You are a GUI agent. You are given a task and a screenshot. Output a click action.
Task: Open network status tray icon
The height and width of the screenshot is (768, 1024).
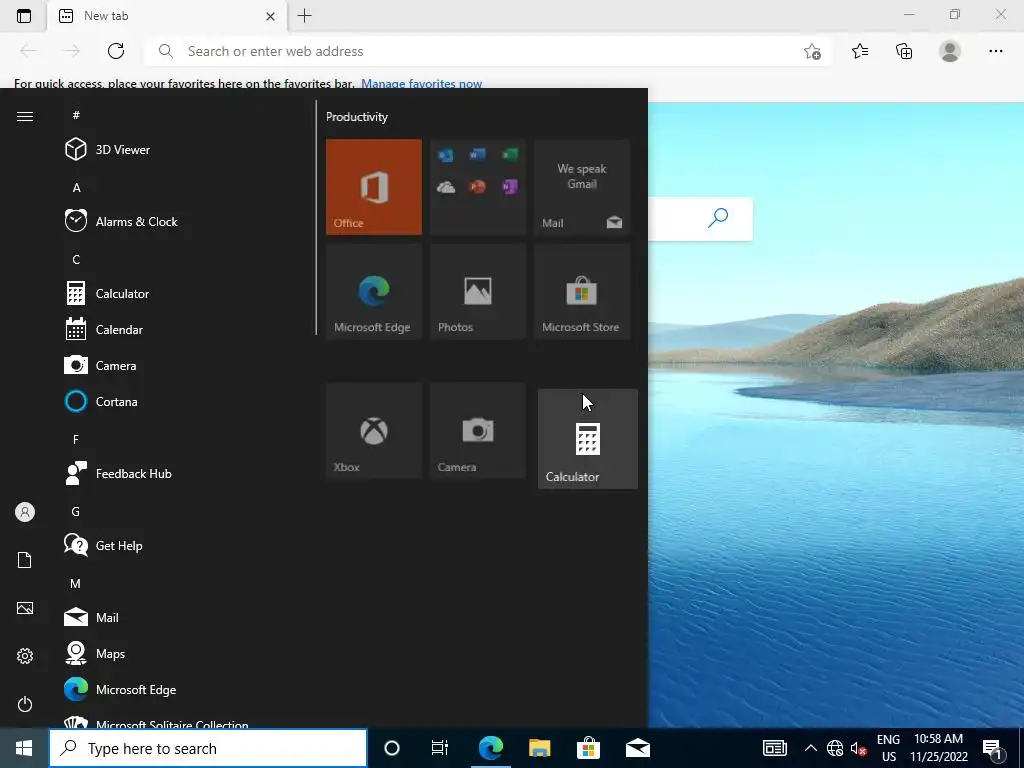(835, 748)
